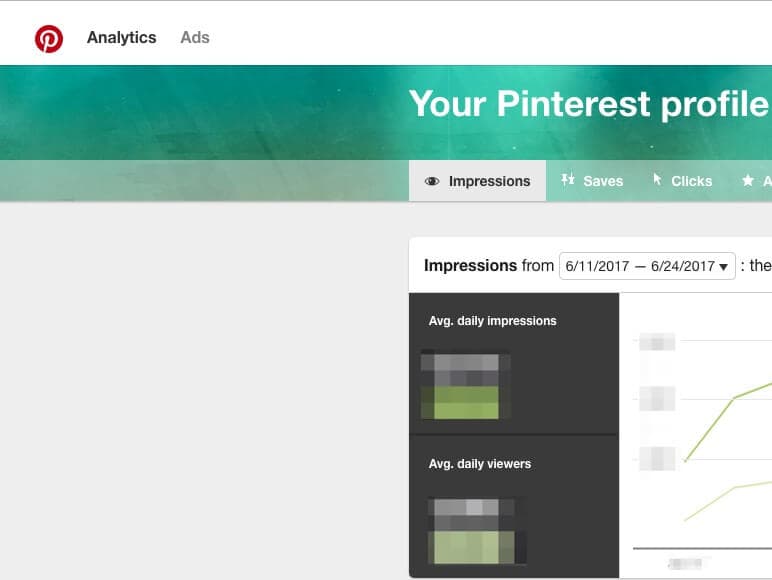The image size is (772, 580).
Task: Click the 'Your Pinterest profile' heading
Action: (590, 105)
